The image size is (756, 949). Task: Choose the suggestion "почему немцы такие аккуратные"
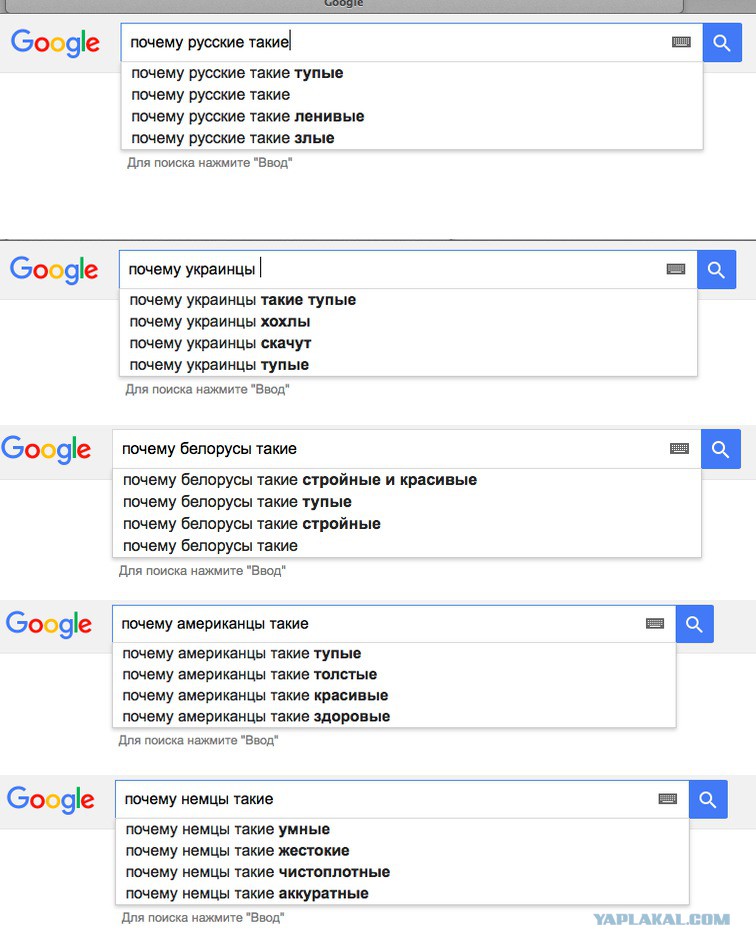pos(246,893)
